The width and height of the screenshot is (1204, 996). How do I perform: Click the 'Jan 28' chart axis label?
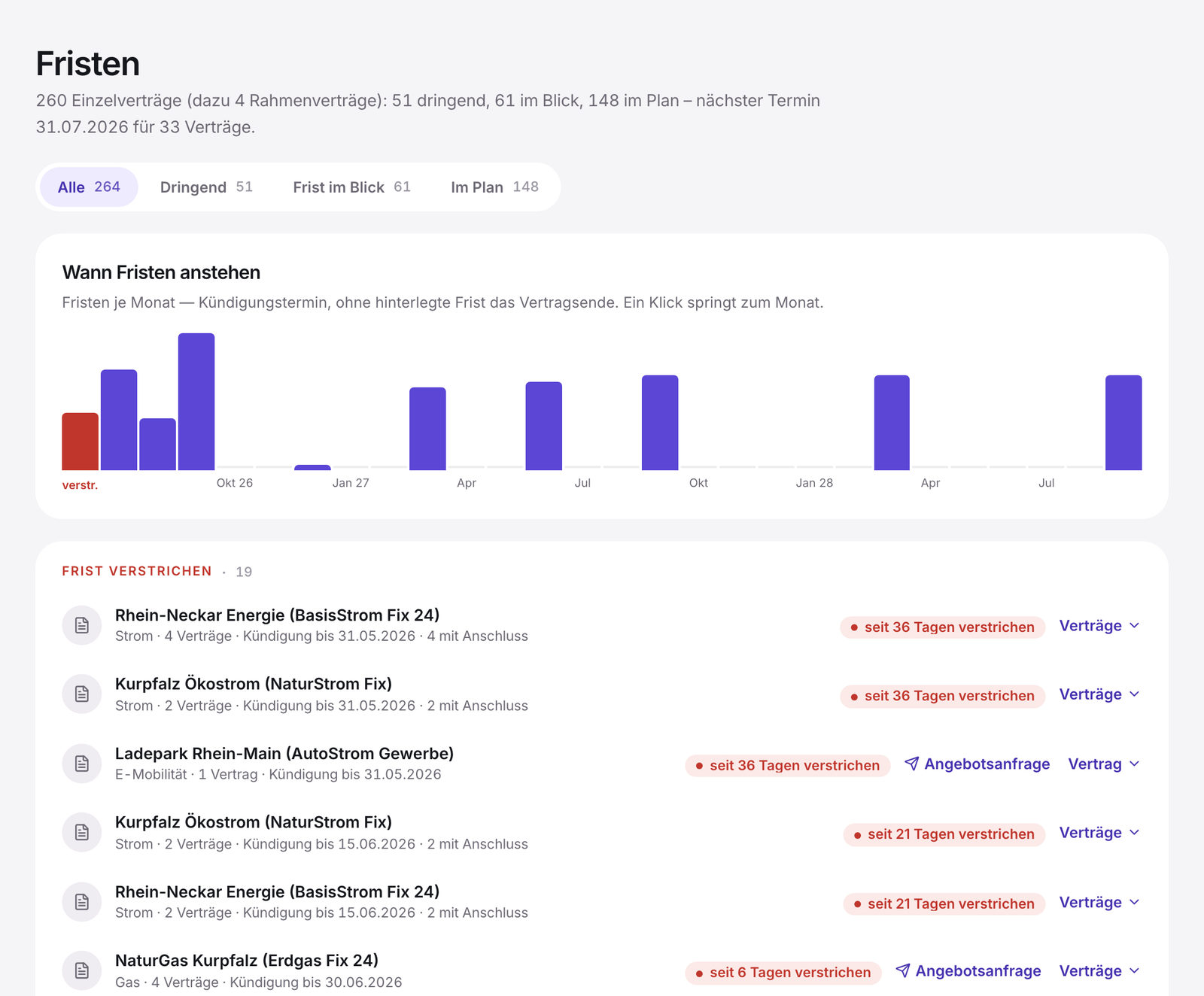[814, 483]
